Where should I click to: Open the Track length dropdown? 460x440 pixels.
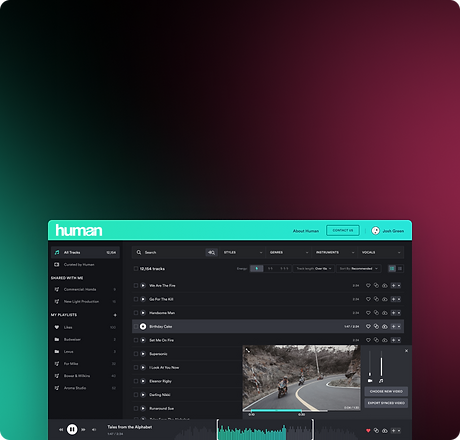pos(314,268)
